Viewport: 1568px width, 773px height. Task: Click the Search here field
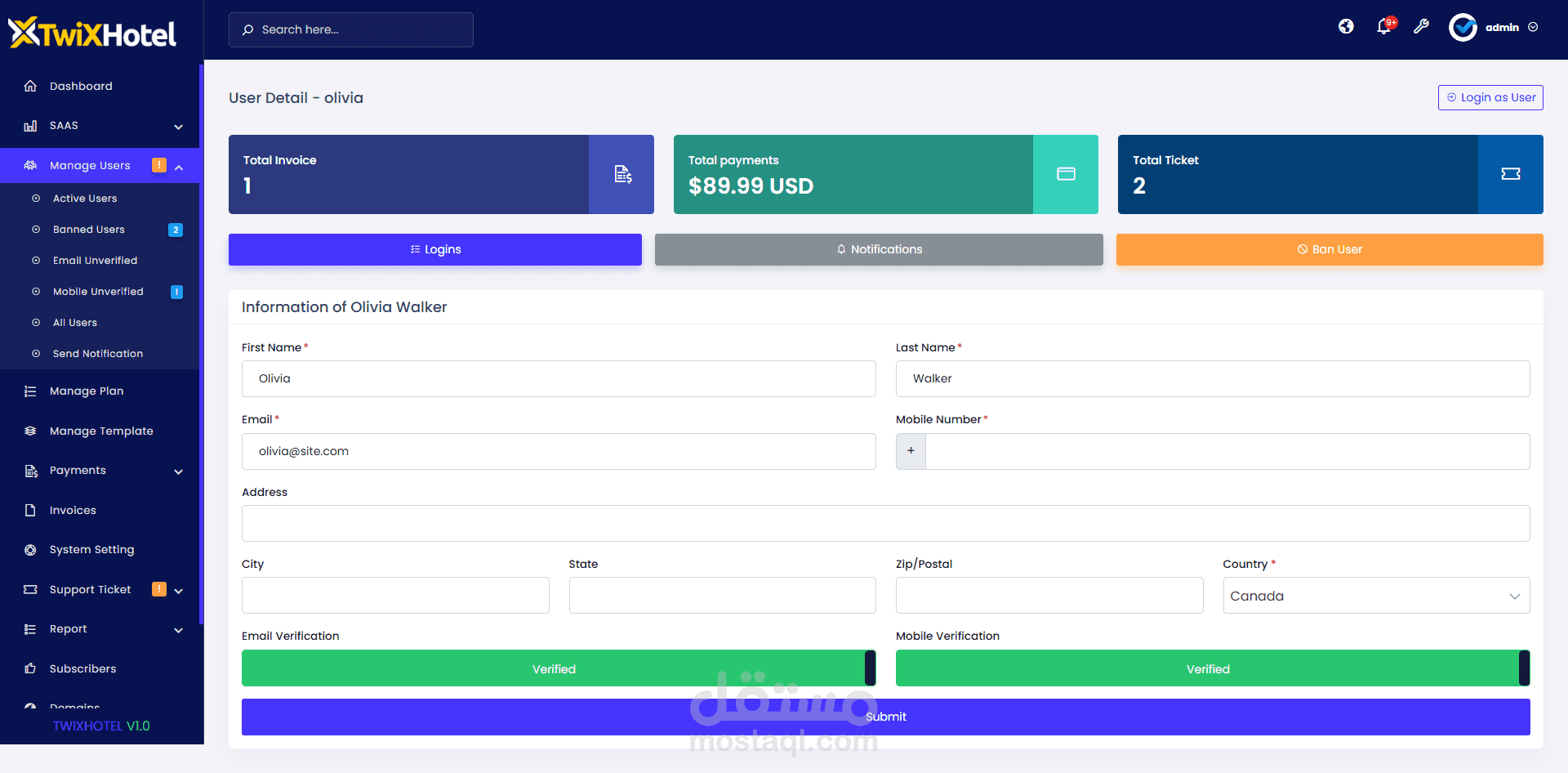[x=351, y=29]
